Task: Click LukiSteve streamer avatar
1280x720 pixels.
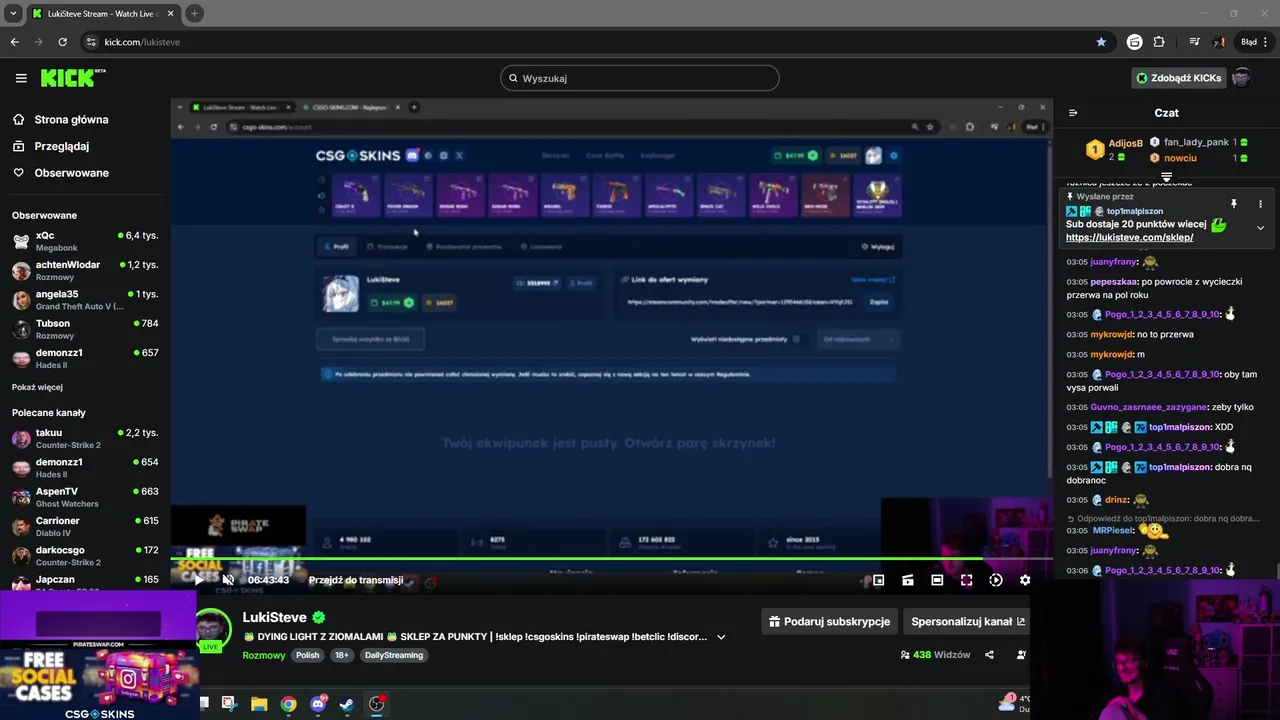Action: (211, 628)
